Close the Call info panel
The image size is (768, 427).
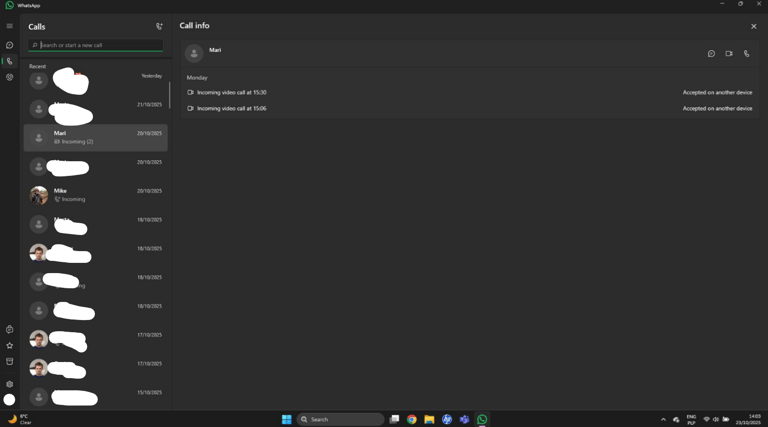[x=753, y=26]
